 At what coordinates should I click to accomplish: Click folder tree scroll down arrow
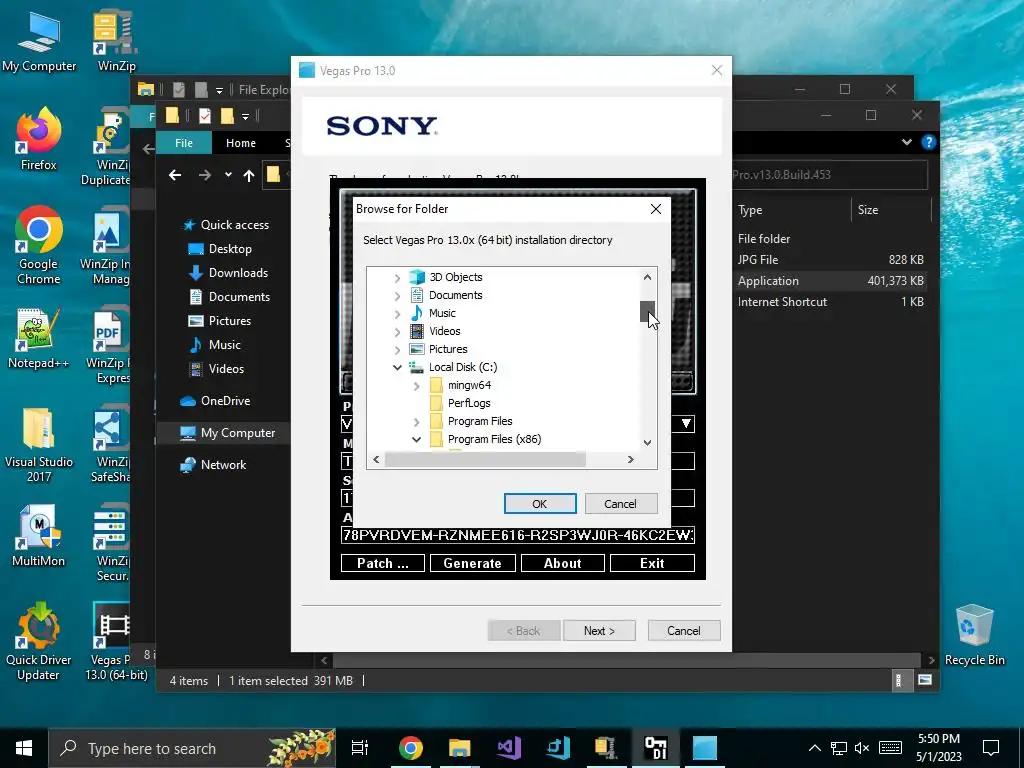[x=647, y=443]
